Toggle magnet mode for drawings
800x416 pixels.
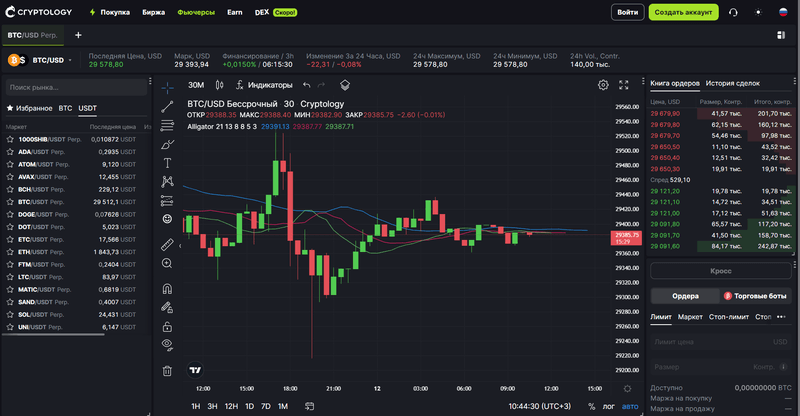click(167, 289)
